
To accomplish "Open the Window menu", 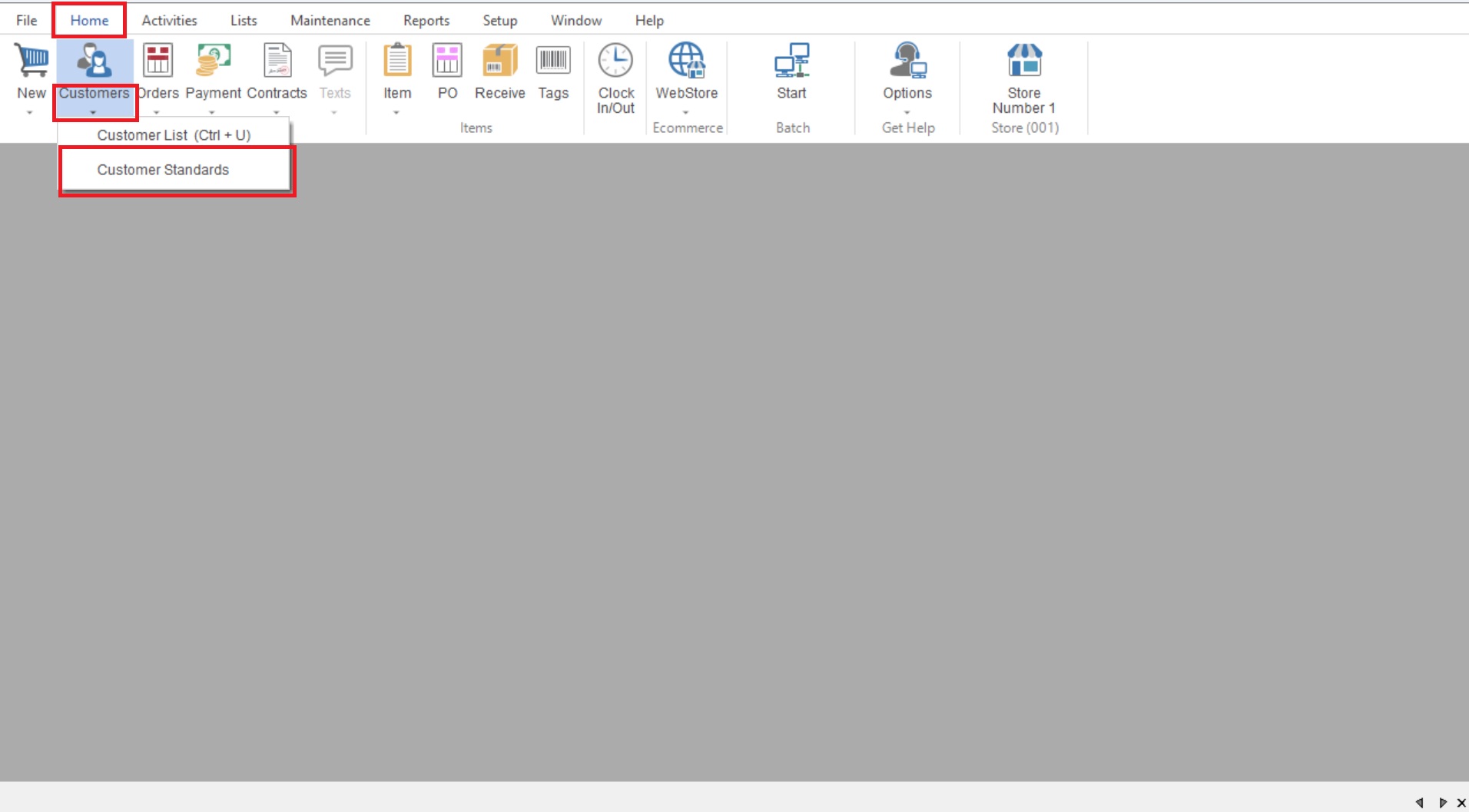I will [x=576, y=21].
